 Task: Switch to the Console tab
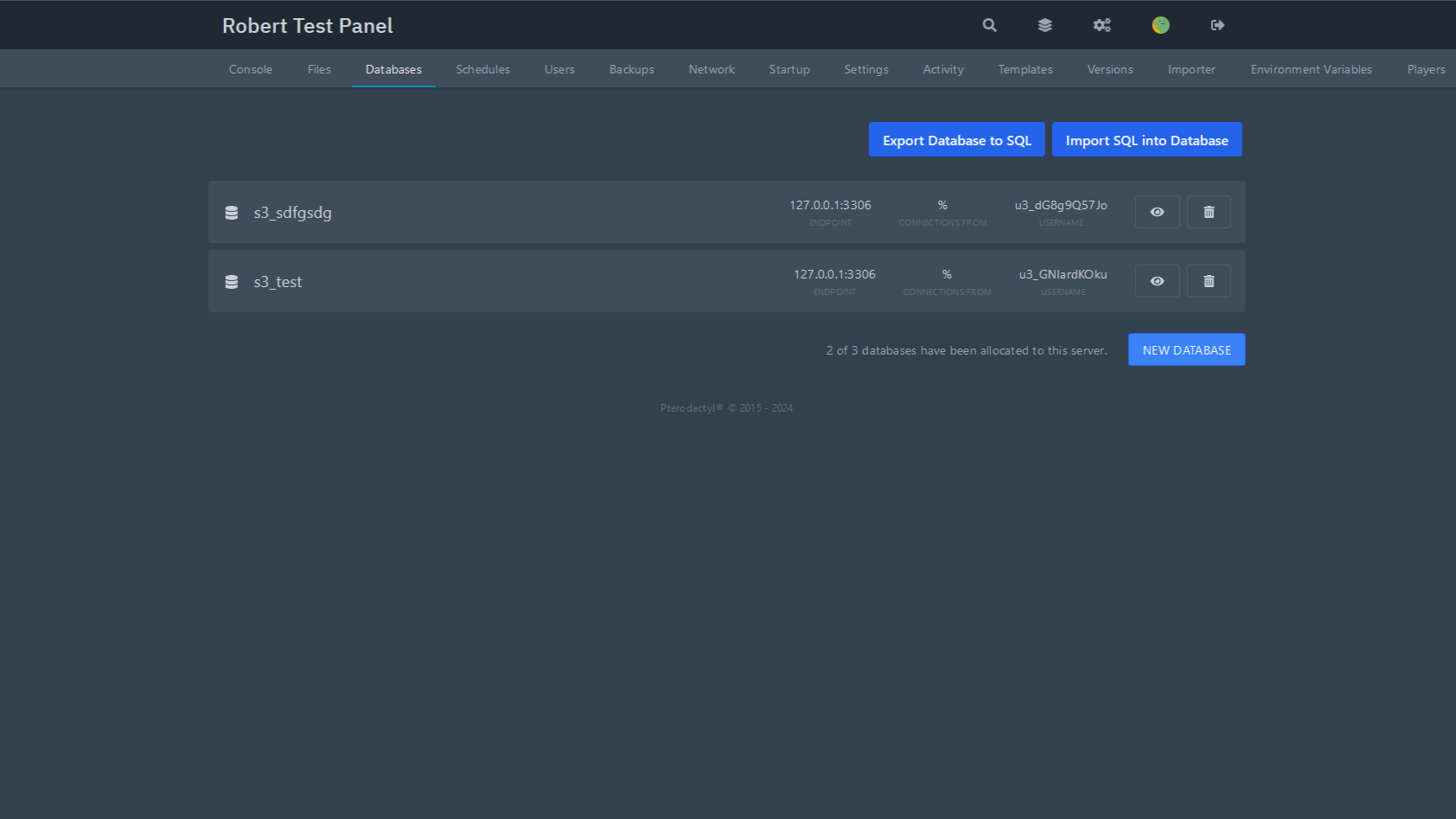(250, 69)
